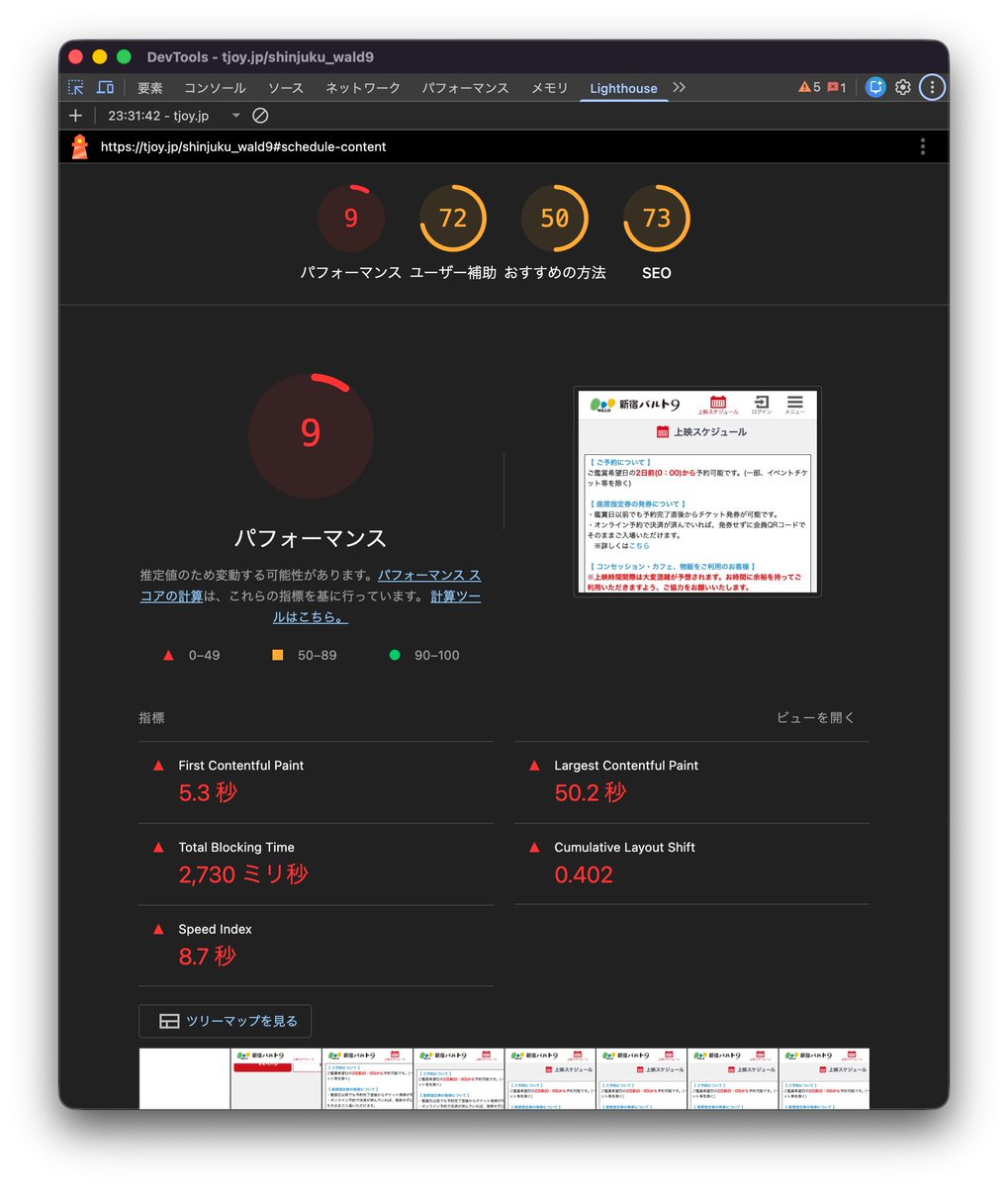The width and height of the screenshot is (1008, 1187).
Task: Click the Largest Contentful Paint metric label
Action: coord(626,766)
